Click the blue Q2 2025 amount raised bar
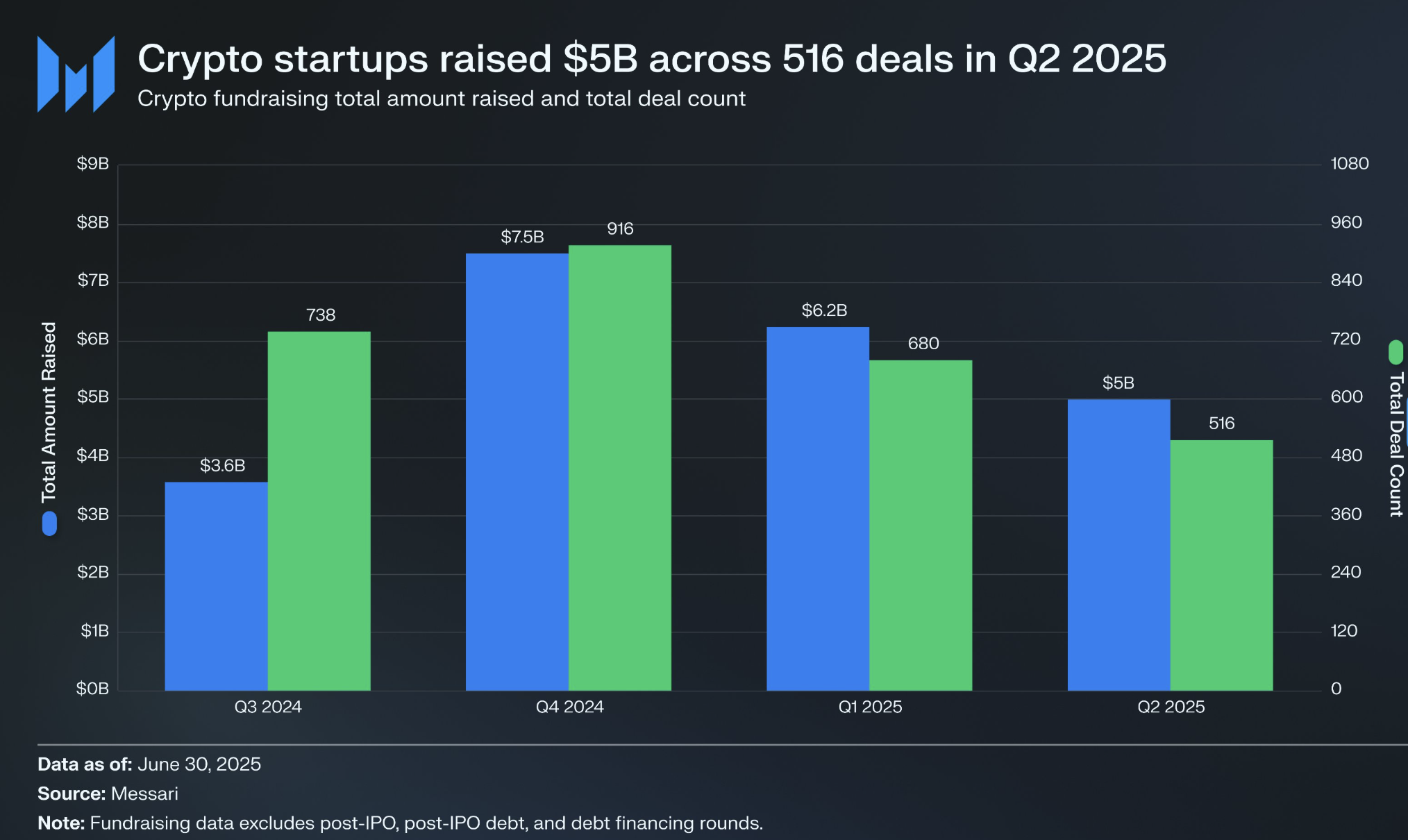This screenshot has height=840, width=1408. pyautogui.click(x=1118, y=545)
